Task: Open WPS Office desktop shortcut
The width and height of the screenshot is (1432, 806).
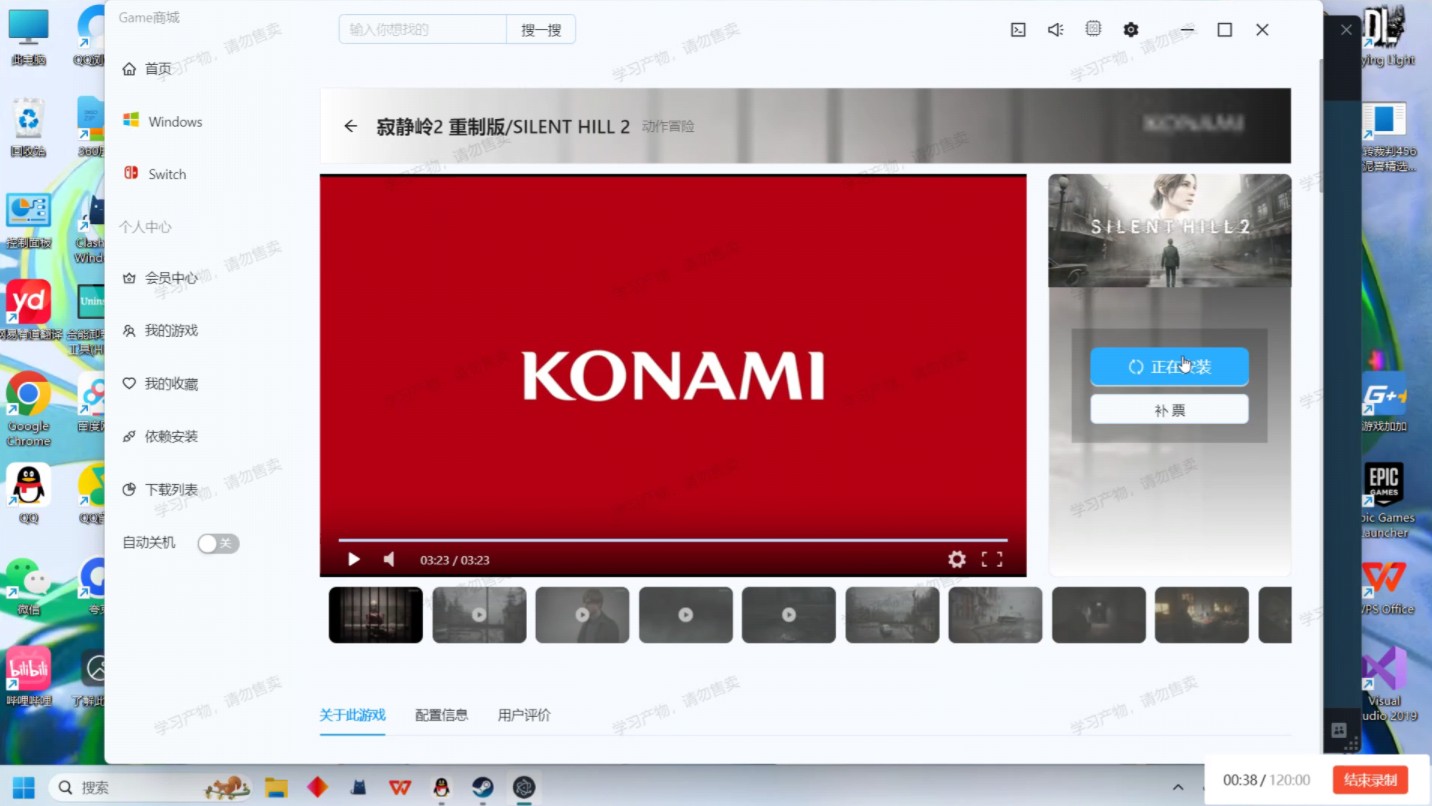Action: click(1385, 587)
